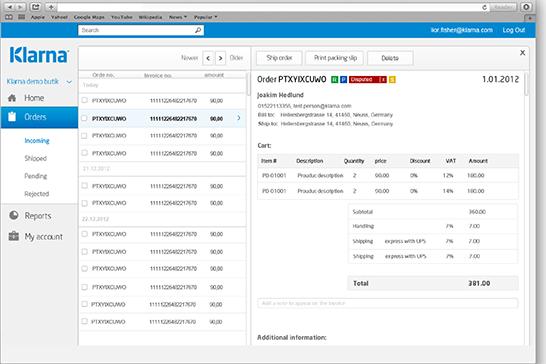The width and height of the screenshot is (546, 364).
Task: Click the yellow badge after the Disputed tag
Action: pos(392,80)
